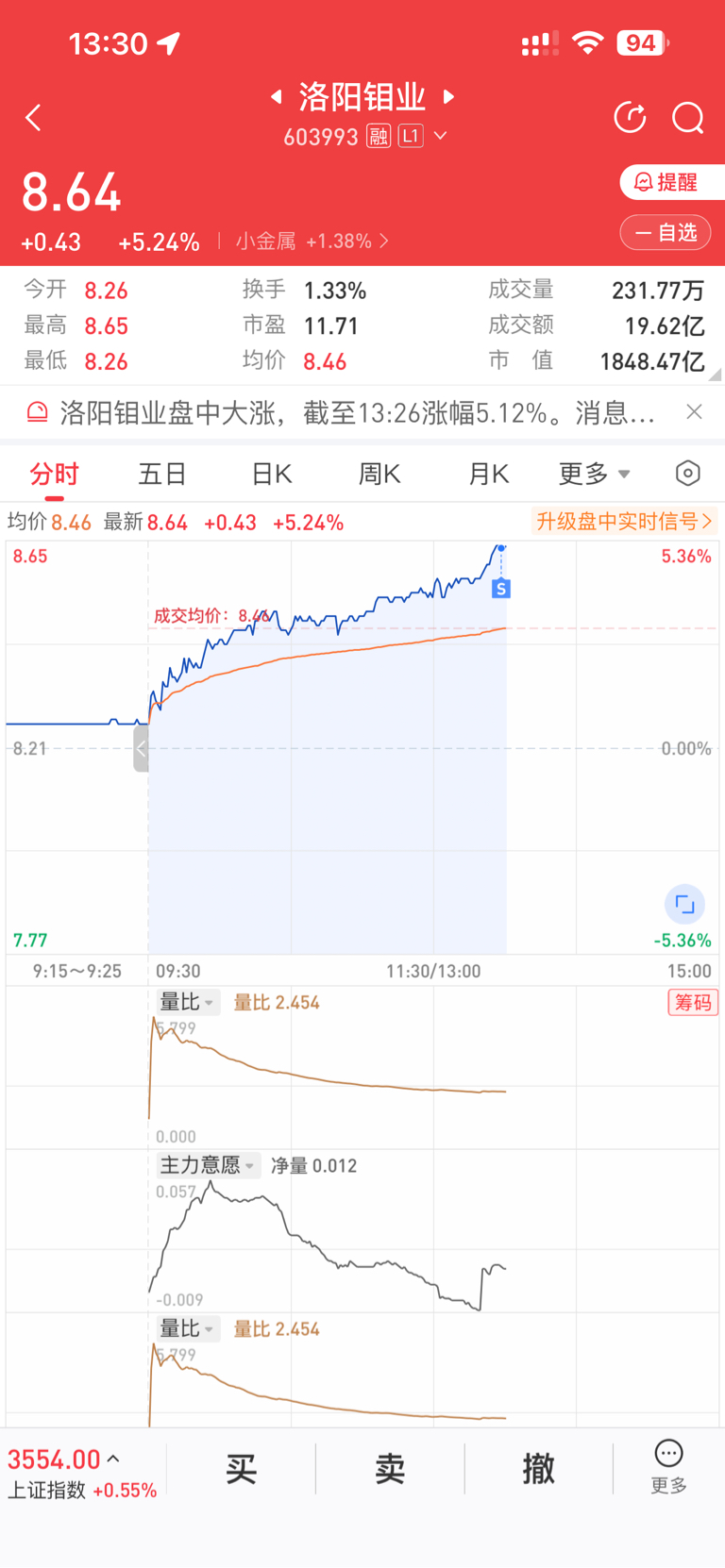Viewport: 725px width, 1568px height.
Task: Refresh quote with circular arrow icon
Action: point(630,118)
